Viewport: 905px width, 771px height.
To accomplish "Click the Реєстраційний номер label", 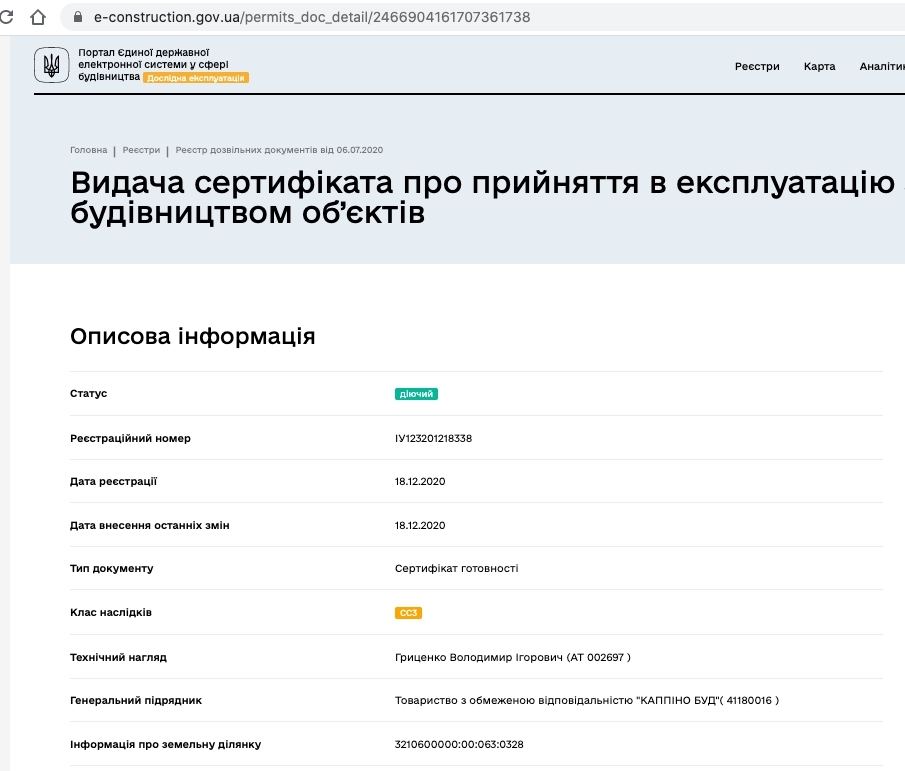I will point(130,439).
